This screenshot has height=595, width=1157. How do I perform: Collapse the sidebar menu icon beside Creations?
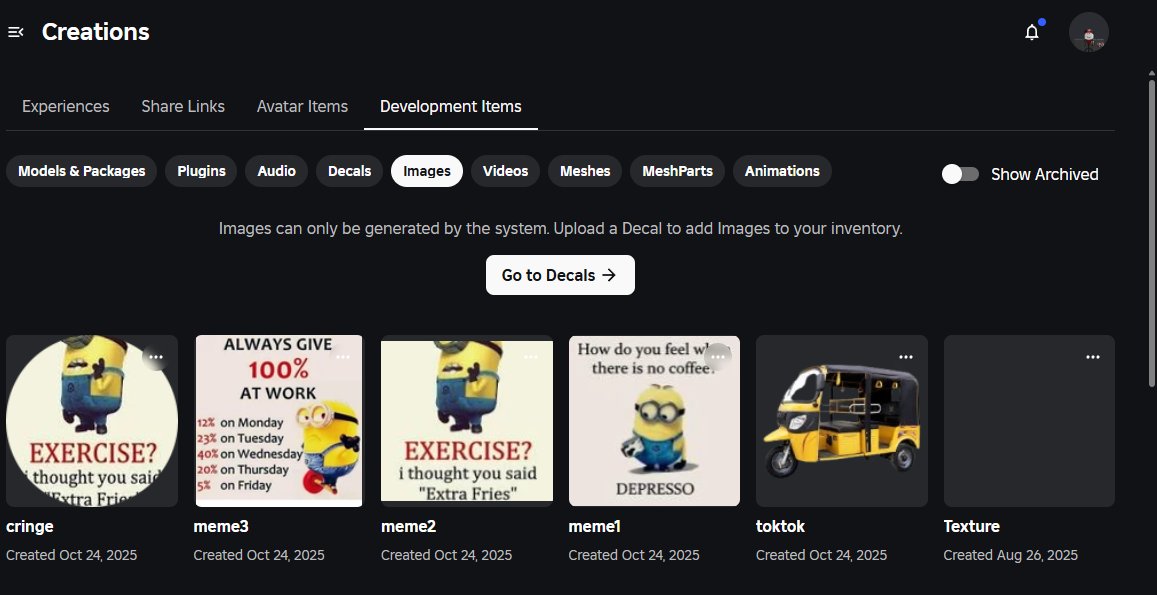[x=15, y=32]
